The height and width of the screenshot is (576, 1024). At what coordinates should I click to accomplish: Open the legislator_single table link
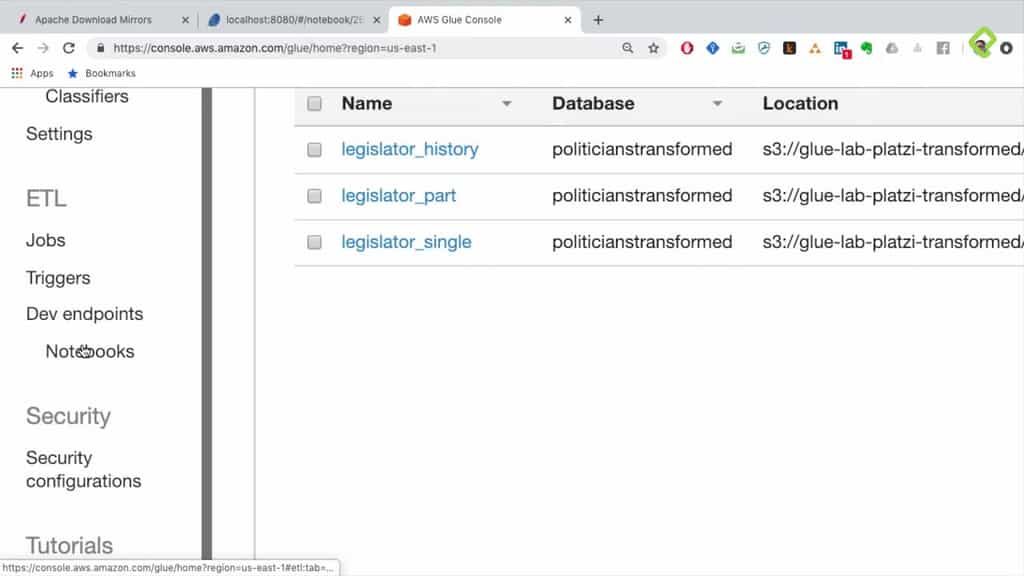[406, 242]
